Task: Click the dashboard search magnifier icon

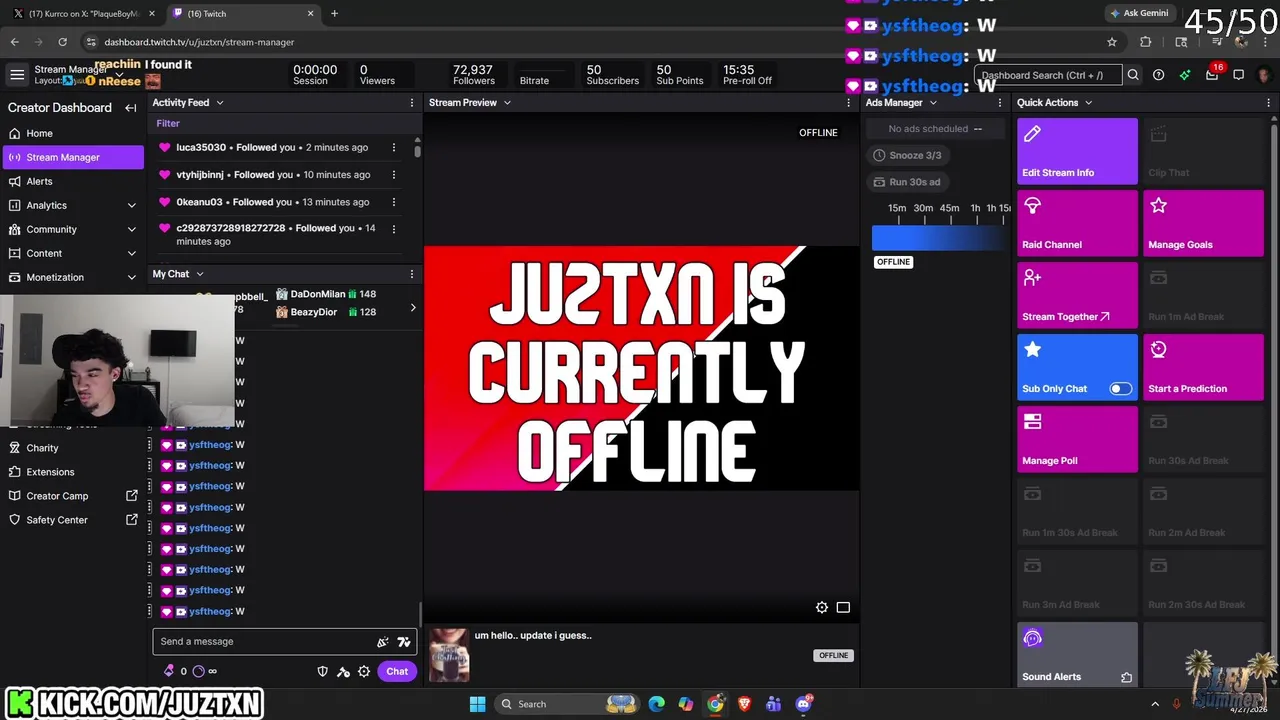Action: pyautogui.click(x=1133, y=75)
